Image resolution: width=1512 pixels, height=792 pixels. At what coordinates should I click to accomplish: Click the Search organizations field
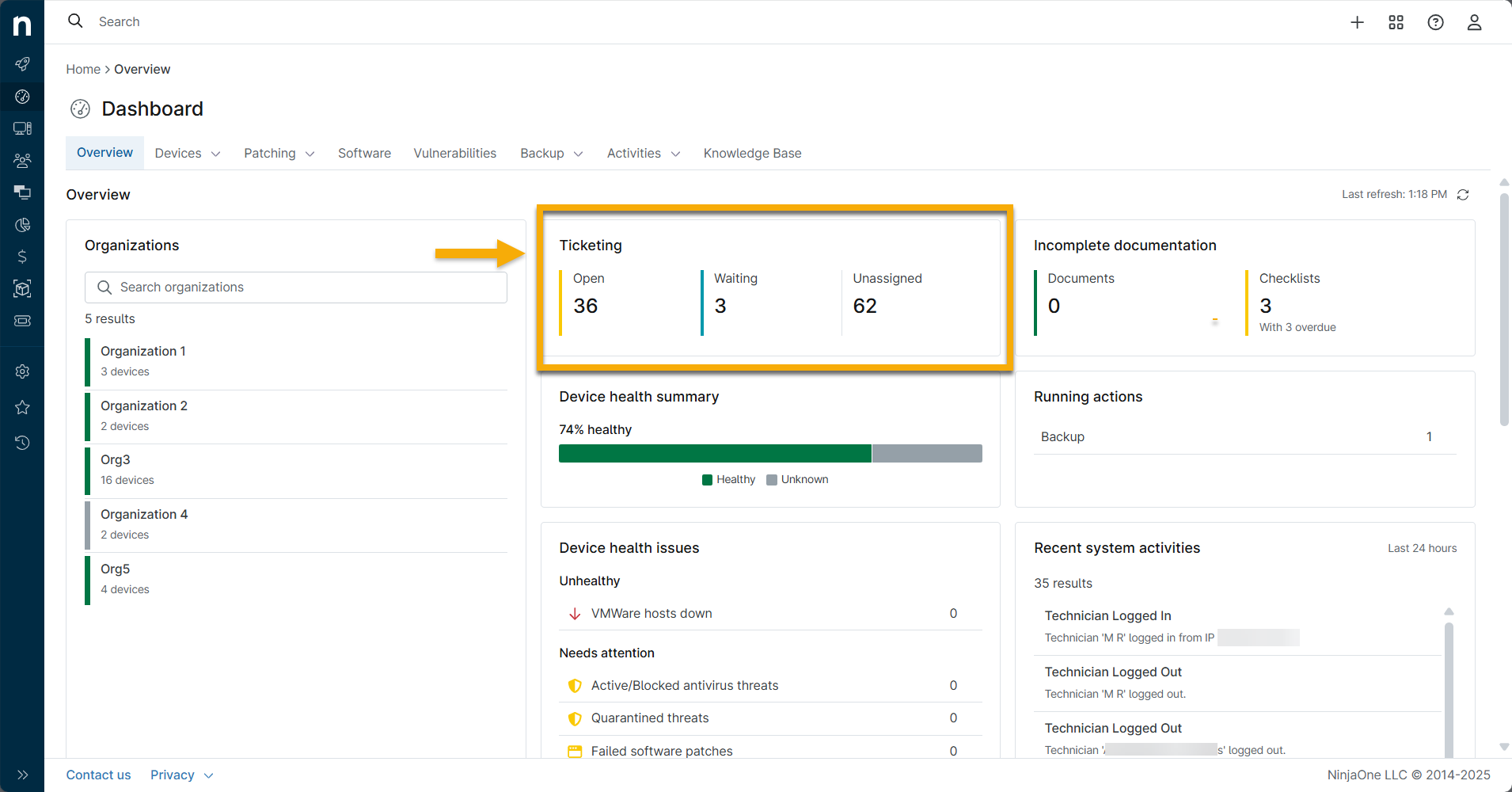296,287
